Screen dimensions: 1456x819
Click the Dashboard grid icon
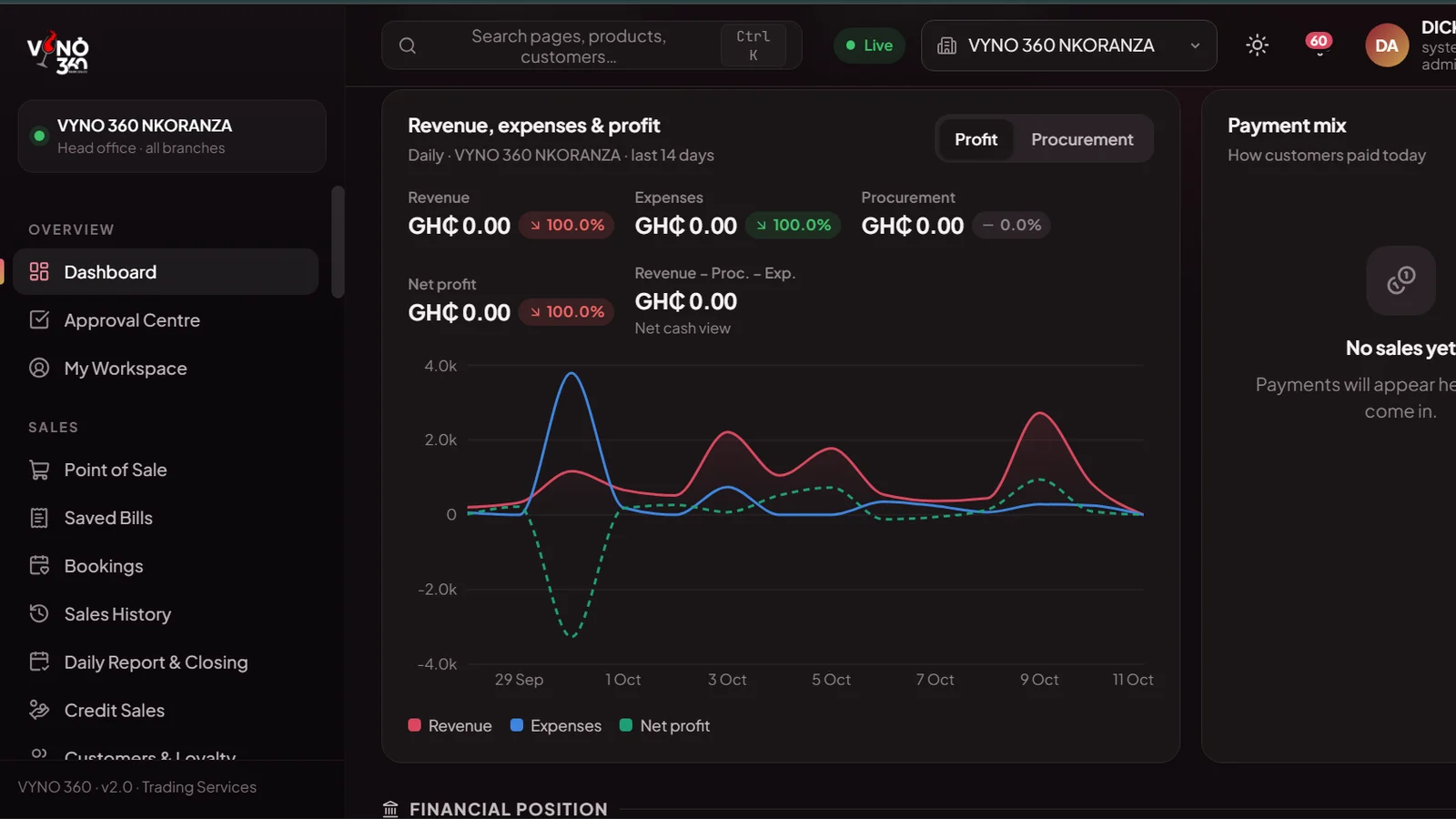(39, 271)
